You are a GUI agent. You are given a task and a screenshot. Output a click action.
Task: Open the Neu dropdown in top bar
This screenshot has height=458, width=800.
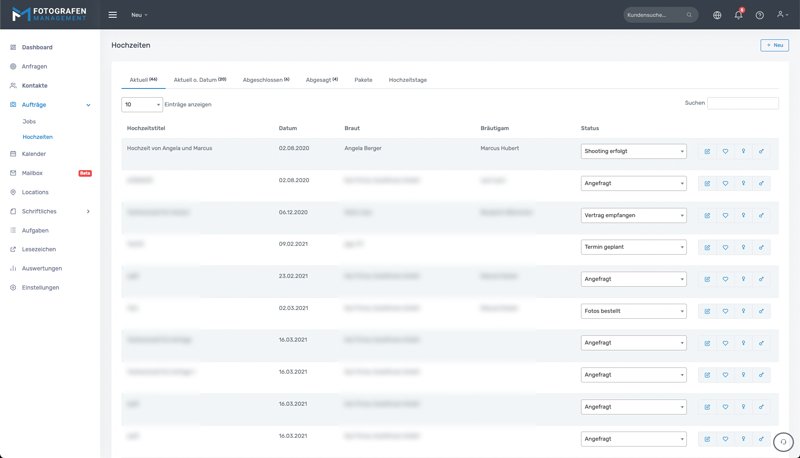point(139,15)
